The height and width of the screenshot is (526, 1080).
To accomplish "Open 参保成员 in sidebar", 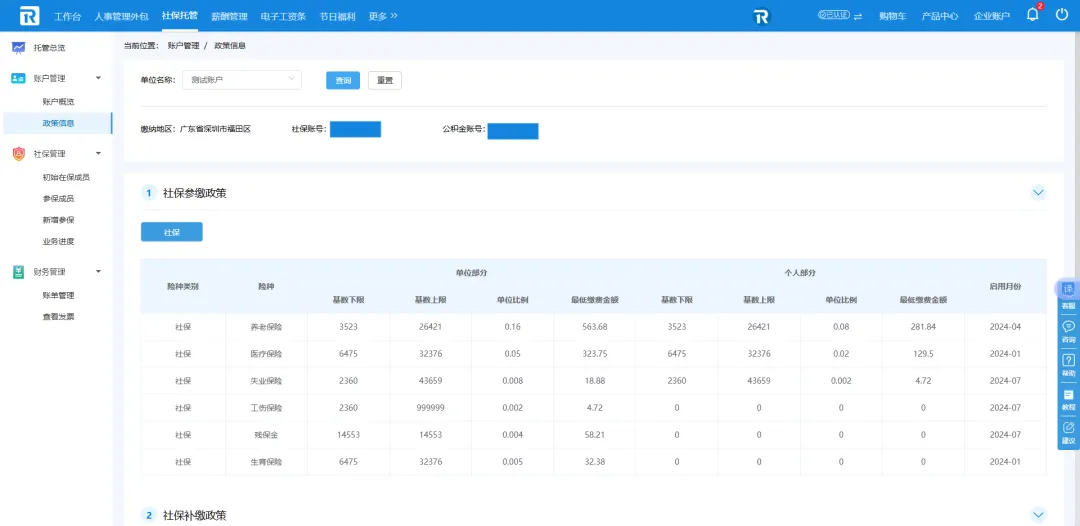I will click(58, 198).
